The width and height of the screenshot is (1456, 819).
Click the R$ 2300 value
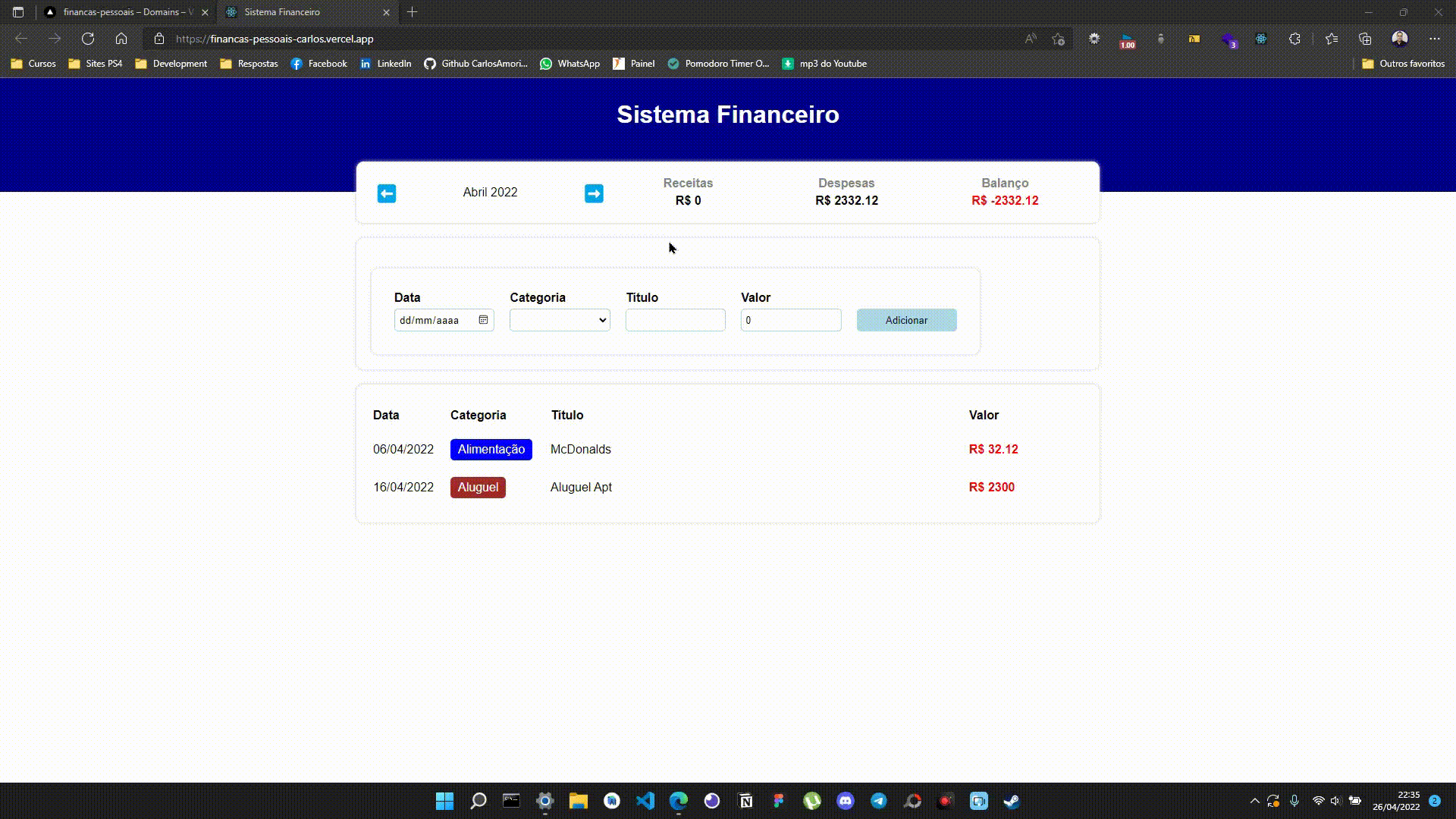[x=991, y=488]
